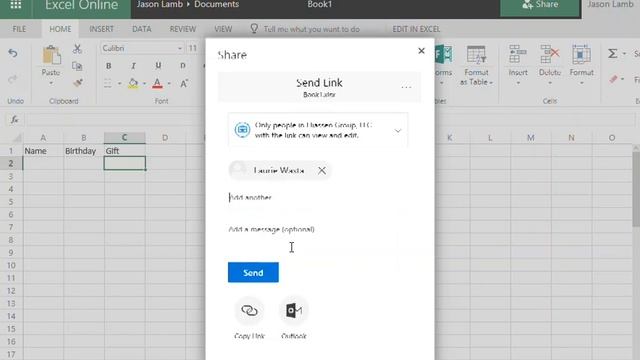
Task: Click the green Share button in header
Action: (x=540, y=7)
